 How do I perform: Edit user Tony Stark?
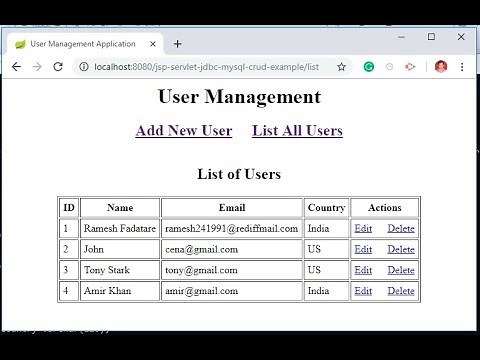click(363, 270)
